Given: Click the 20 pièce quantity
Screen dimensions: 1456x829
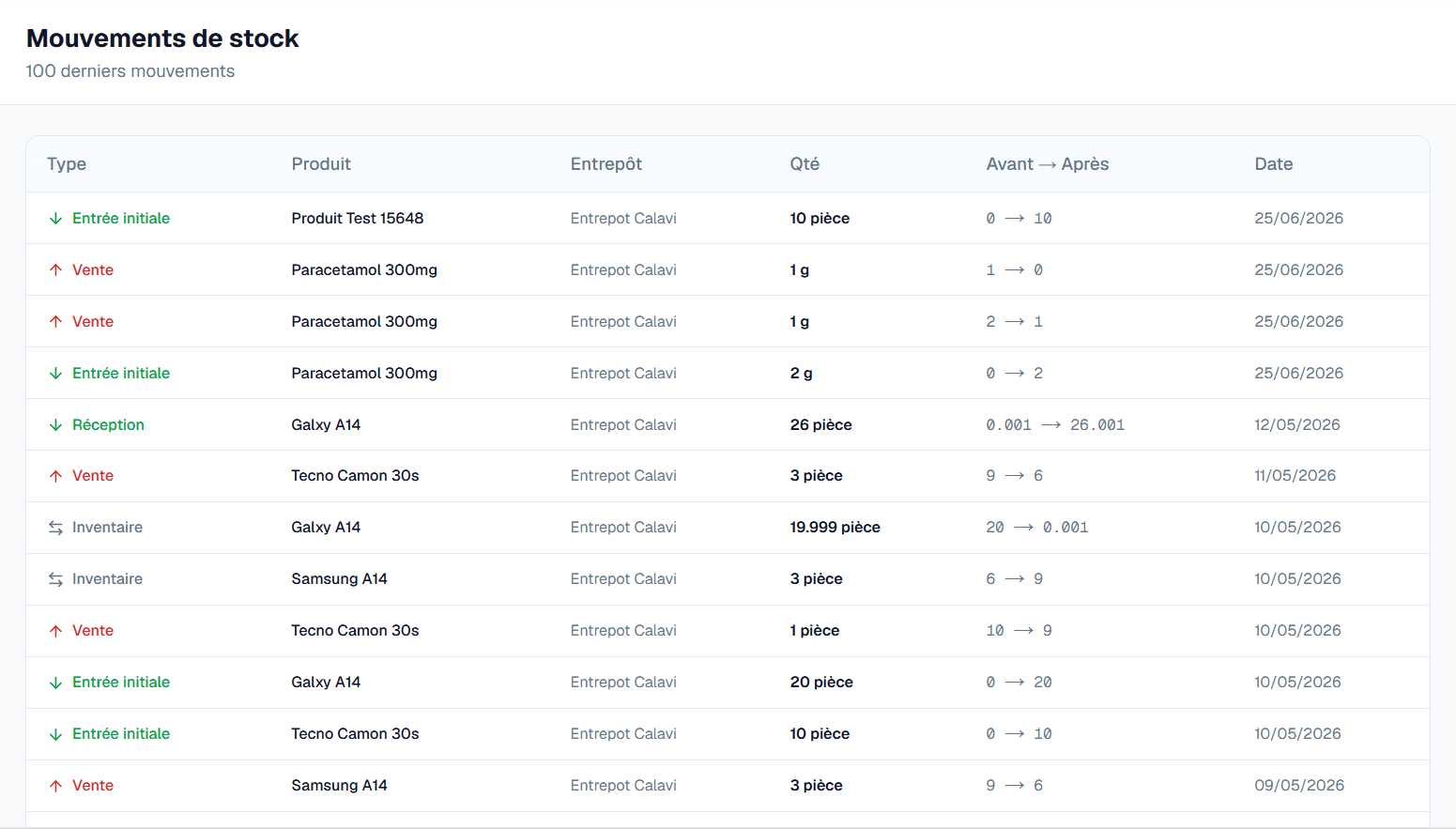Looking at the screenshot, I should pyautogui.click(x=821, y=682).
